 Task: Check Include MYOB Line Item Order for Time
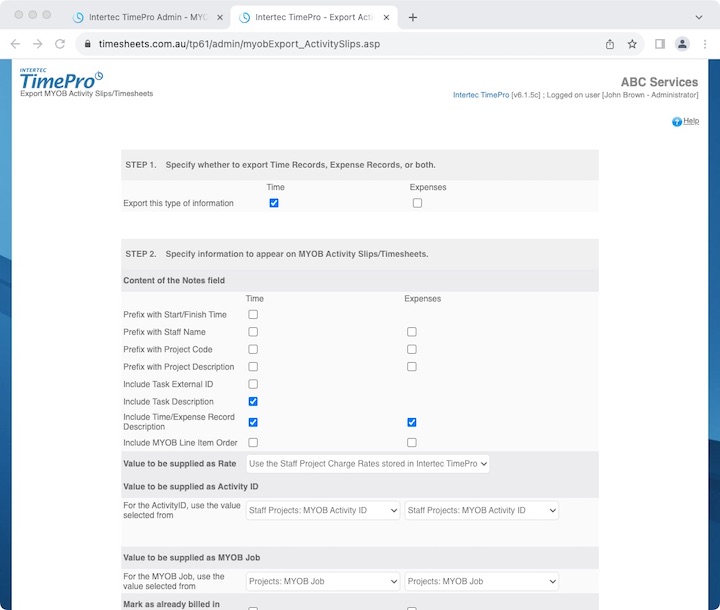pyautogui.click(x=253, y=443)
